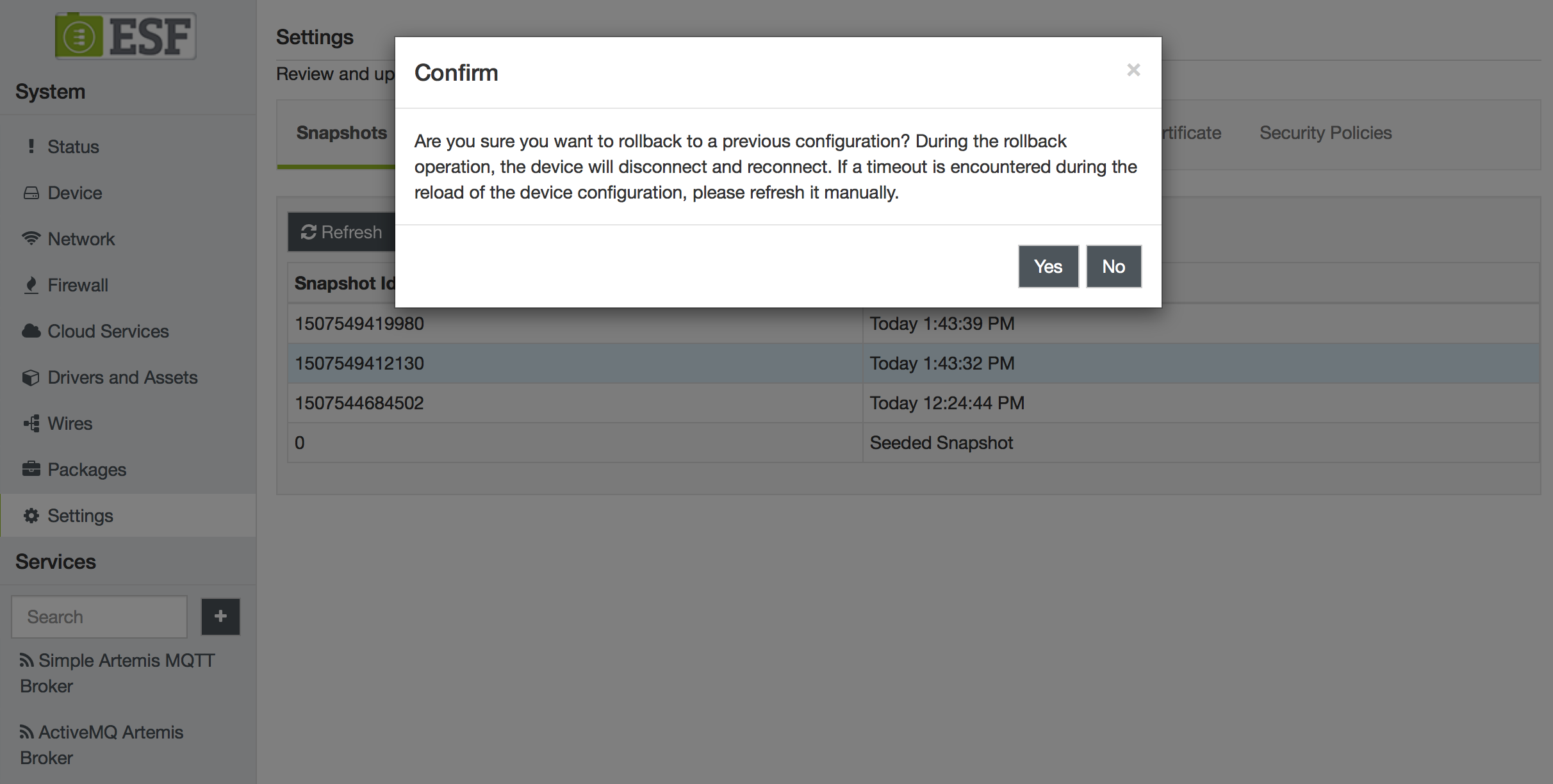The image size is (1553, 784).
Task: Cancel rollback with No button
Action: pyautogui.click(x=1113, y=266)
